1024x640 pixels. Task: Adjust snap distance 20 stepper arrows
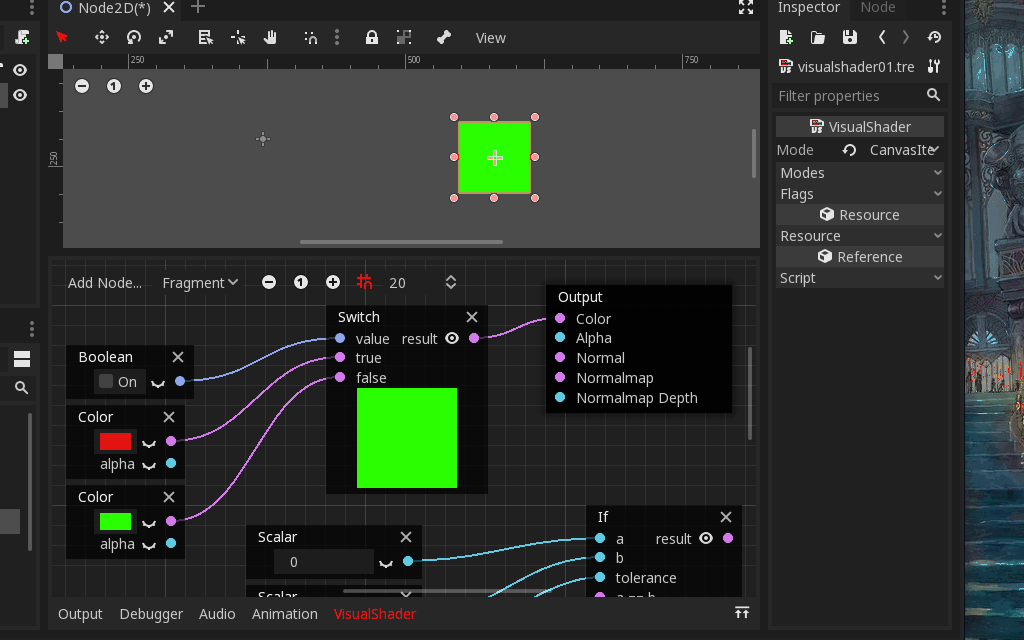pos(451,282)
